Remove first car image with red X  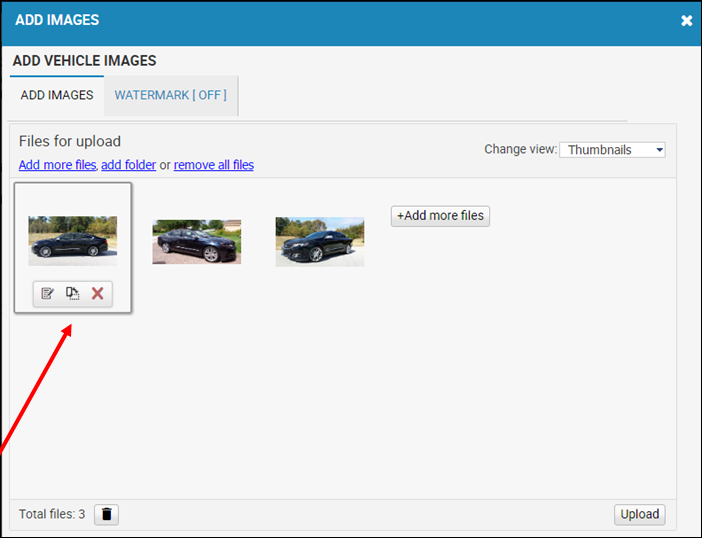pyautogui.click(x=98, y=294)
